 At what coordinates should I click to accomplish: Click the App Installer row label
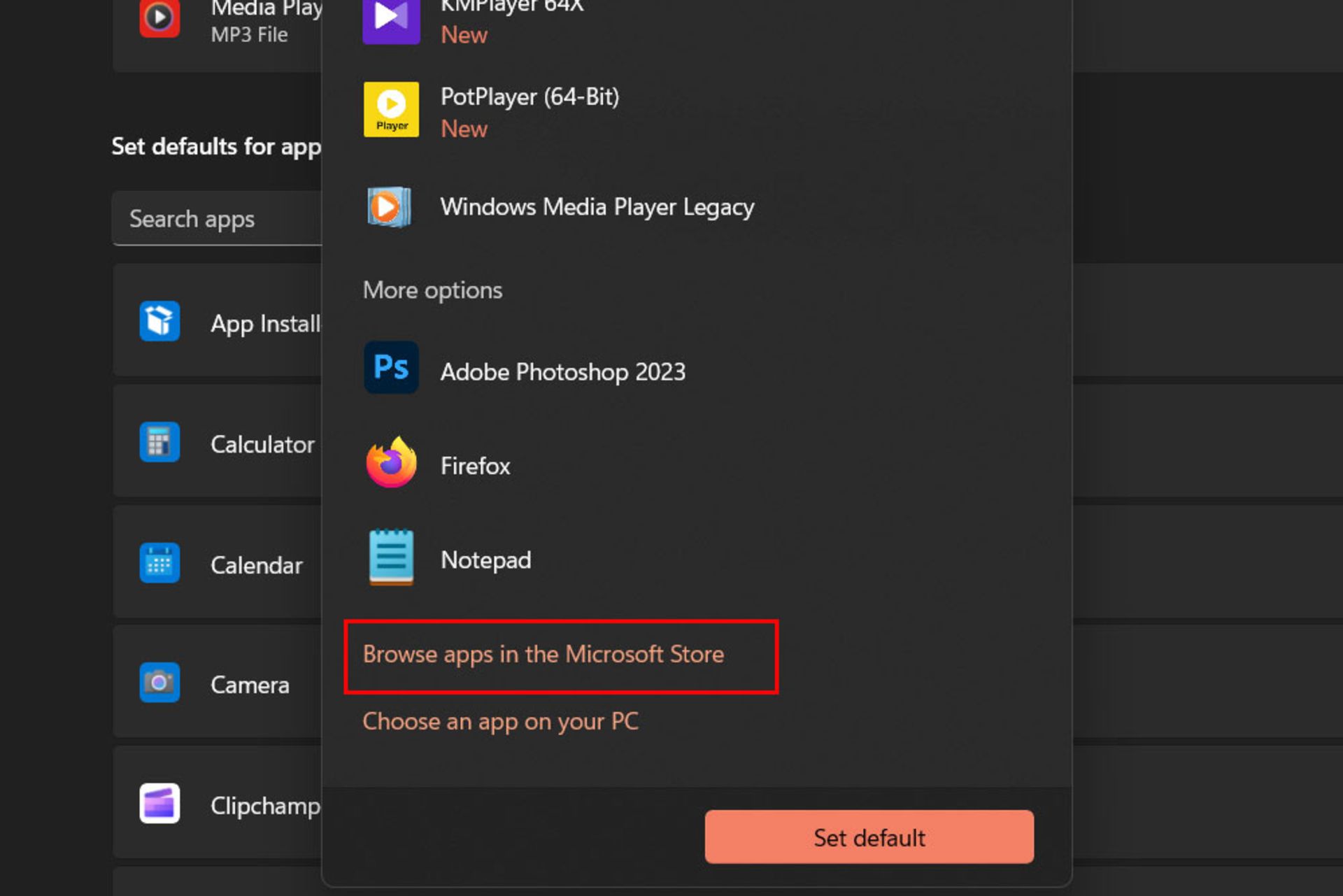pyautogui.click(x=266, y=325)
